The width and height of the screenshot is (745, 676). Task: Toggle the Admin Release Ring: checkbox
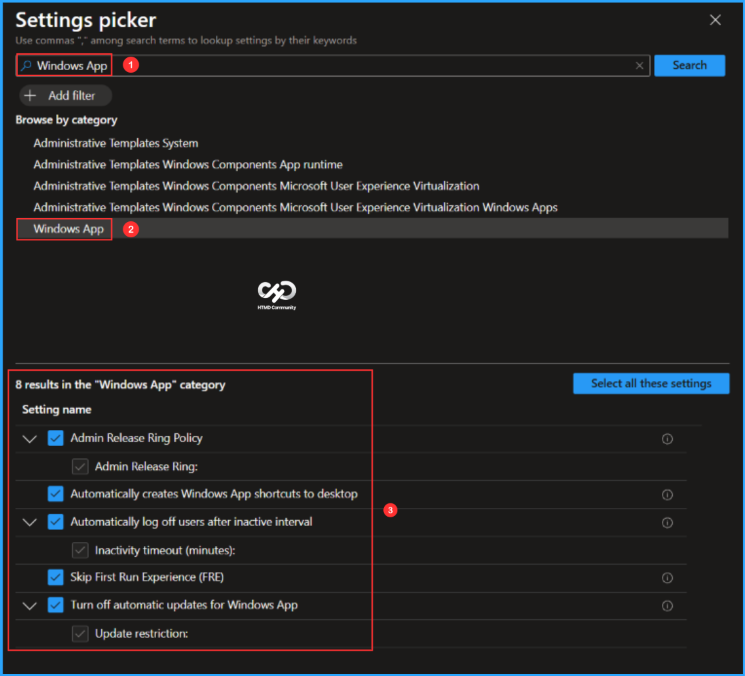80,467
